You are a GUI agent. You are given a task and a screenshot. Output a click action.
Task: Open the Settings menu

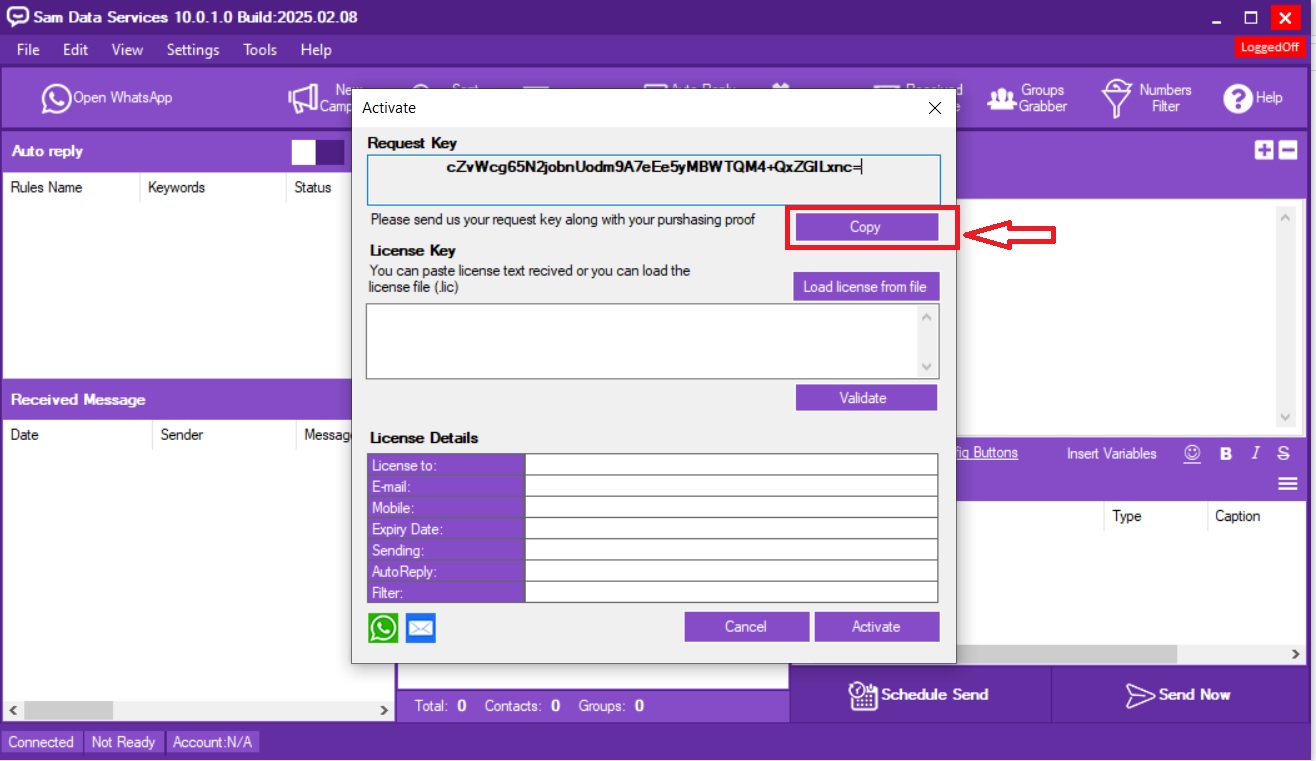coord(193,50)
